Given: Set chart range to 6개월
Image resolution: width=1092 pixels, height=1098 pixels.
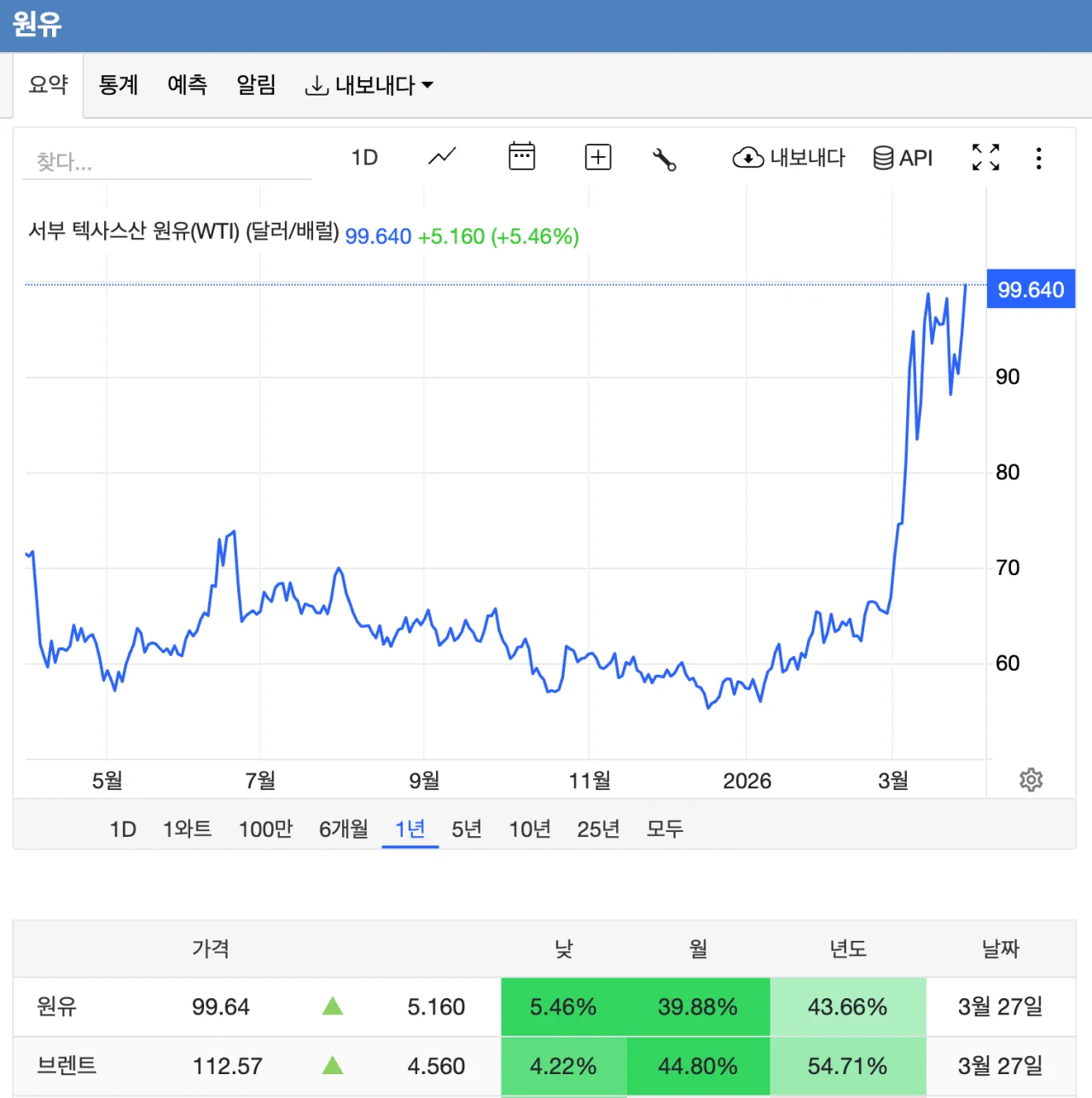Looking at the screenshot, I should [x=344, y=829].
